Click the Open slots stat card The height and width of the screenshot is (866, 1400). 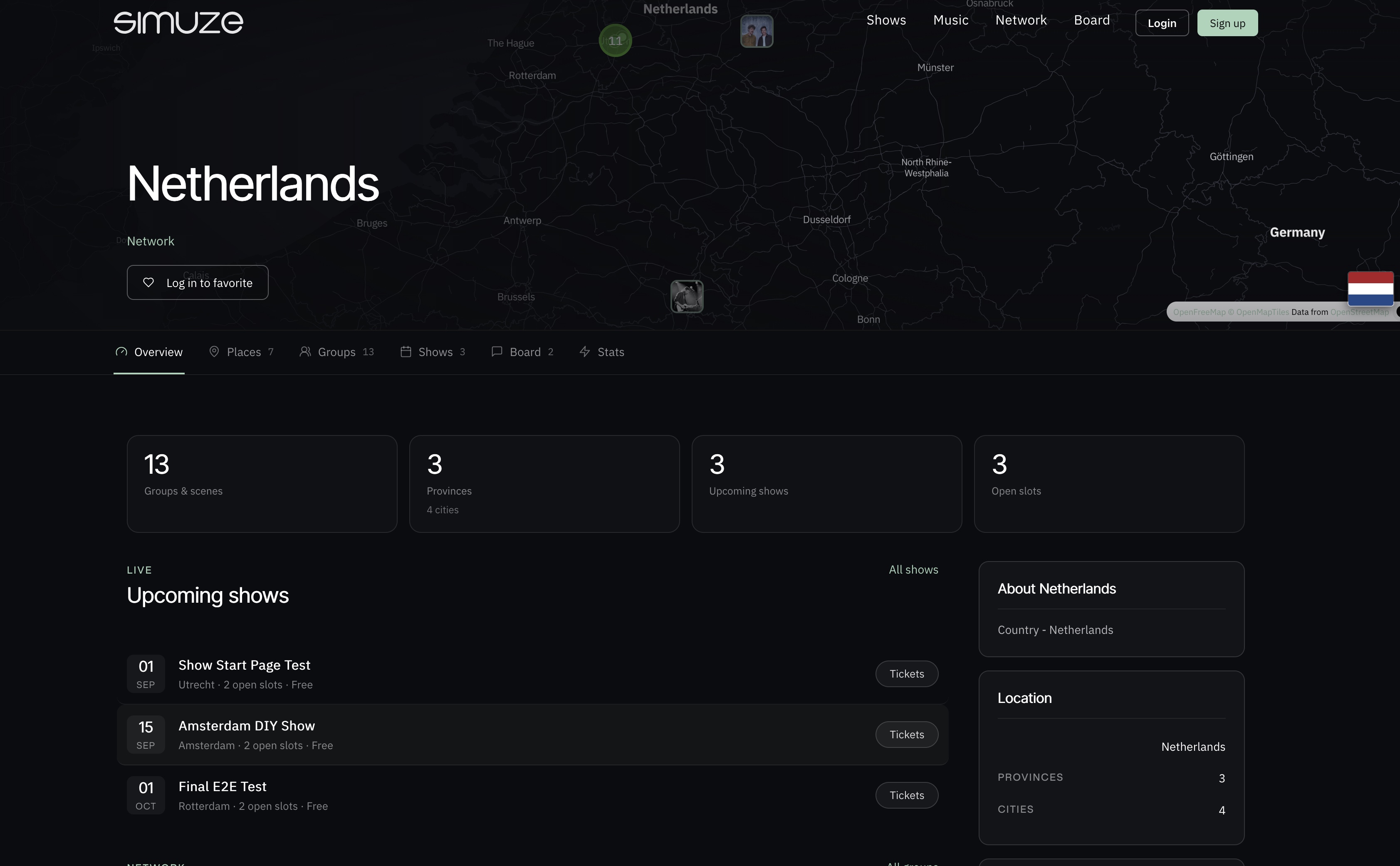tap(1109, 484)
